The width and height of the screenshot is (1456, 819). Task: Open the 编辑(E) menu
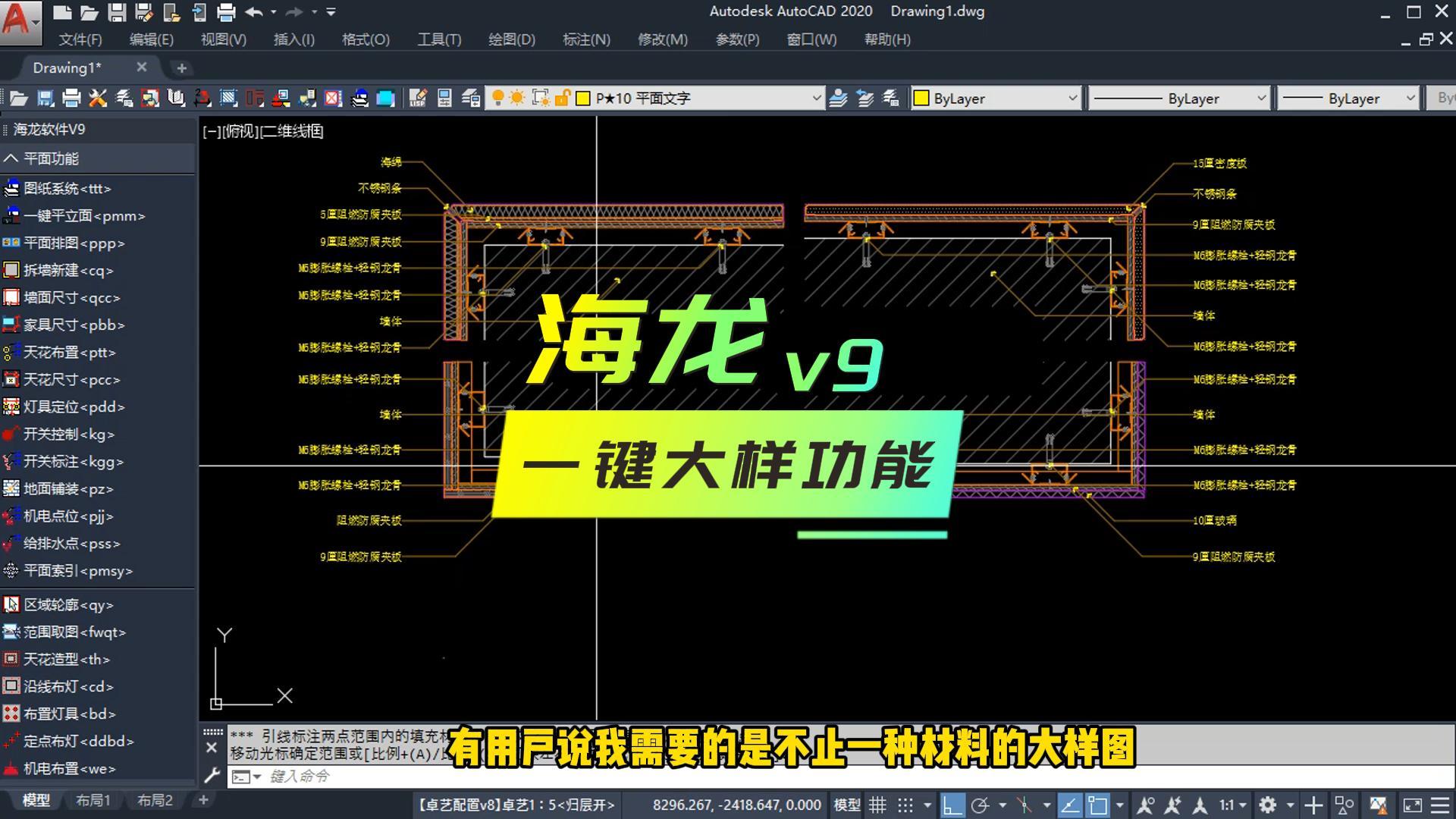pos(151,39)
